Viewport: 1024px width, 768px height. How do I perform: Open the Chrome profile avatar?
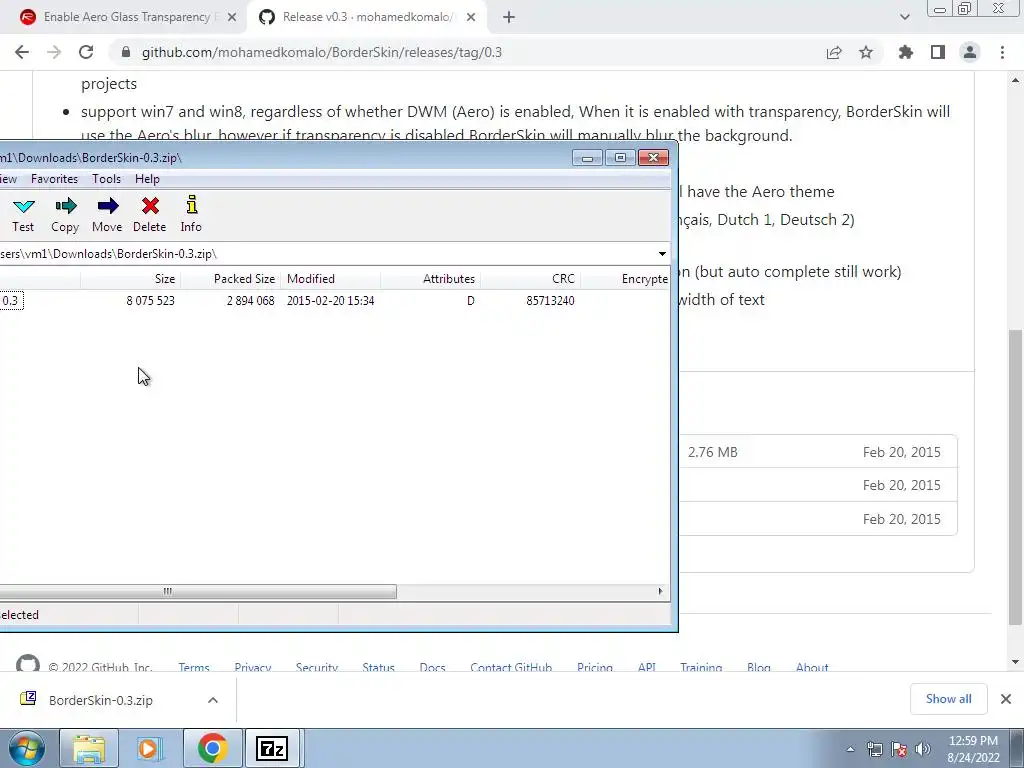pyautogui.click(x=970, y=52)
